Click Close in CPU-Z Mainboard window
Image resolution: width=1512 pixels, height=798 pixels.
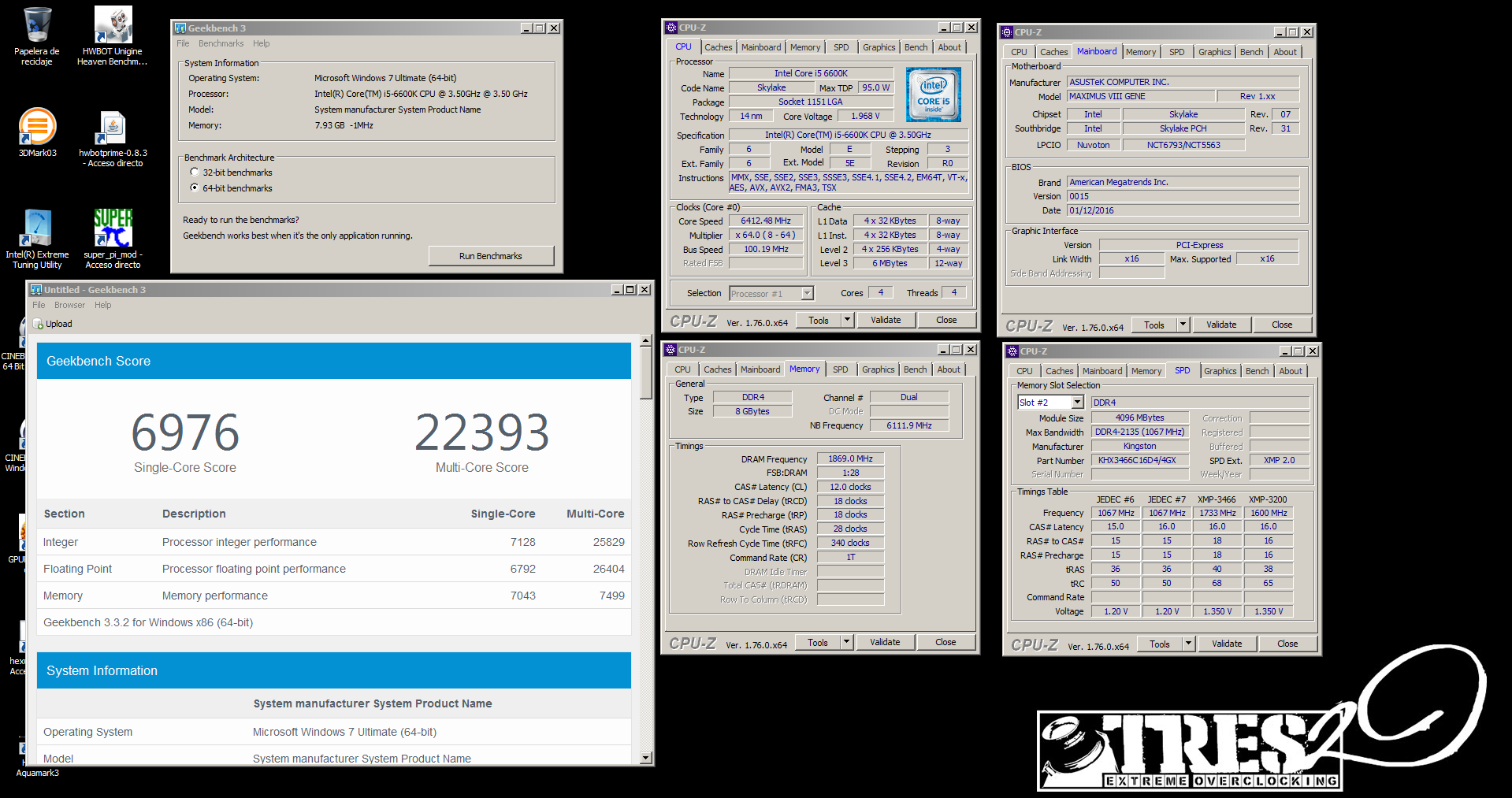pyautogui.click(x=1282, y=325)
